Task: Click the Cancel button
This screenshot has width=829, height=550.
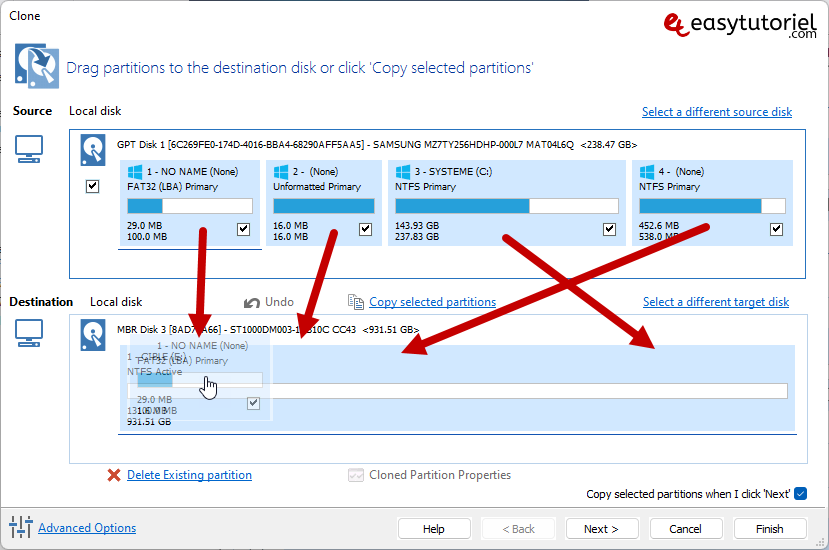Action: pos(686,528)
